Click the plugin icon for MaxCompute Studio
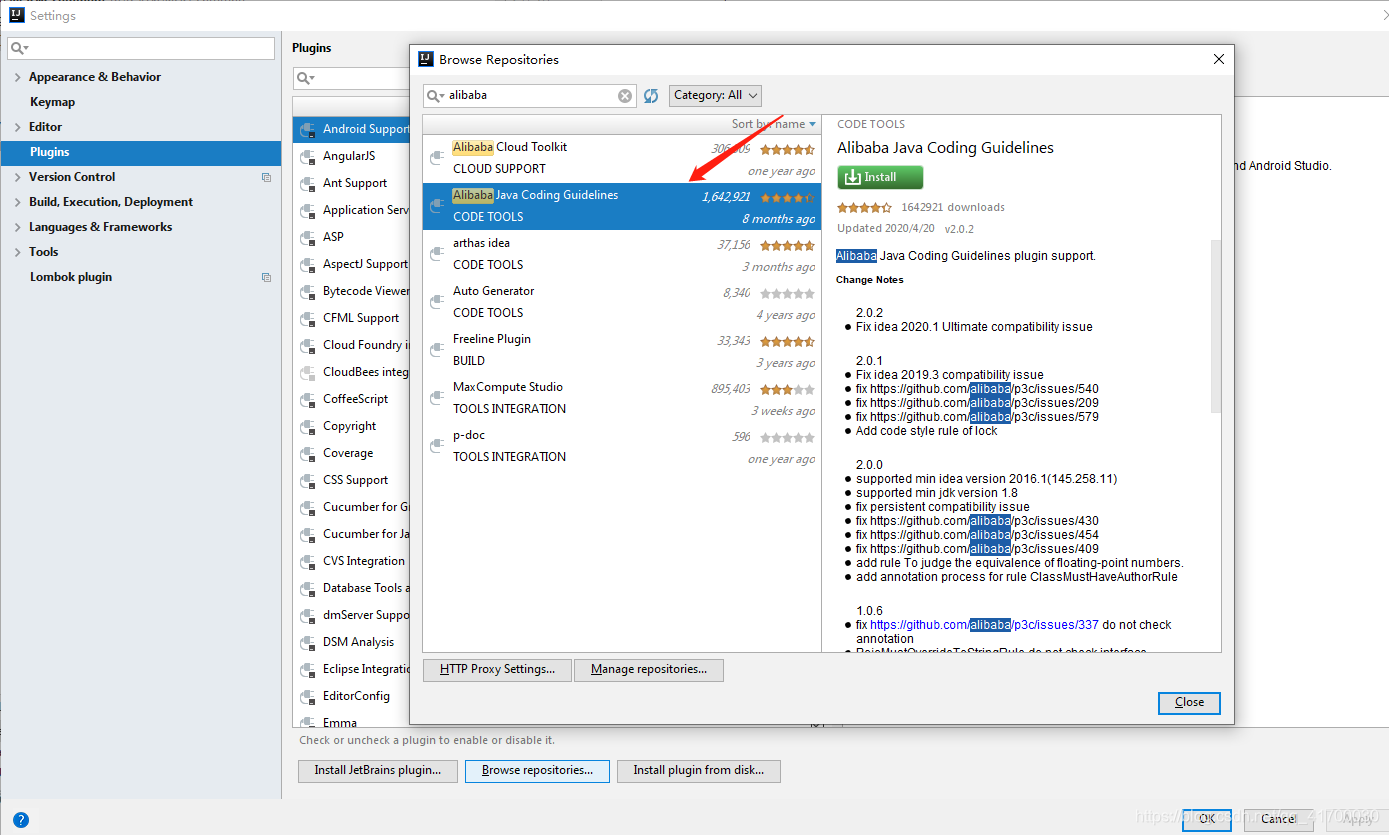The width and height of the screenshot is (1389, 835). click(437, 398)
